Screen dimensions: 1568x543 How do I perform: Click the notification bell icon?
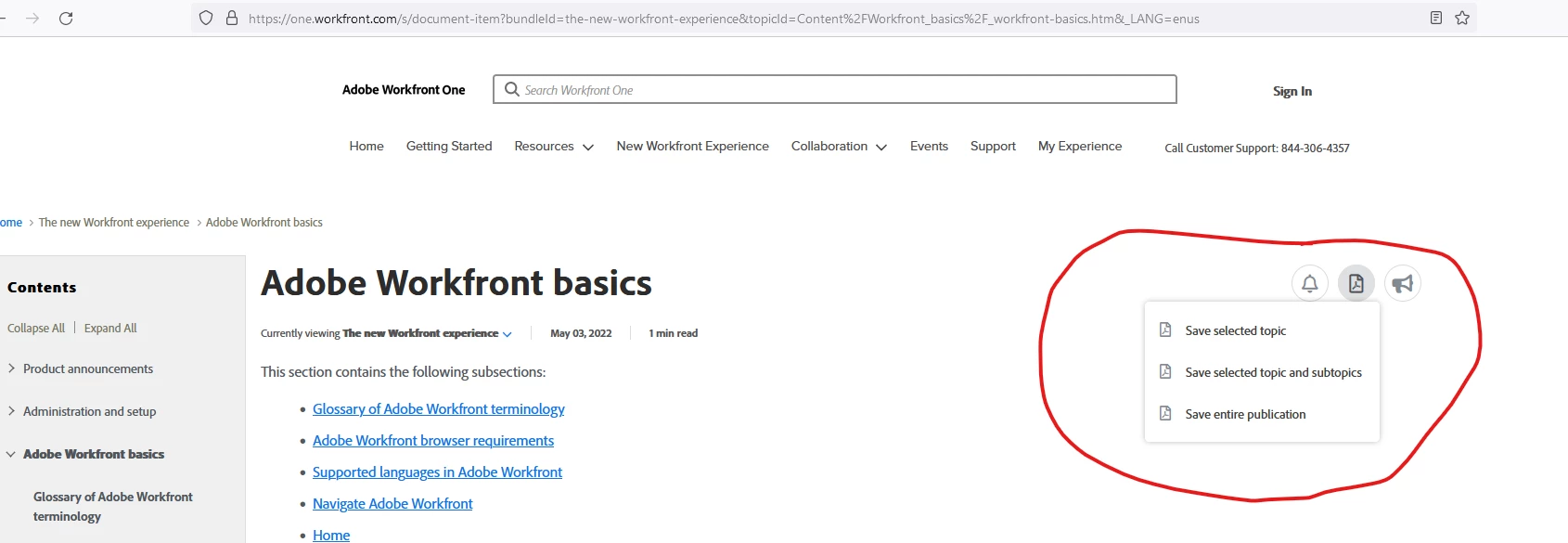[x=1309, y=283]
